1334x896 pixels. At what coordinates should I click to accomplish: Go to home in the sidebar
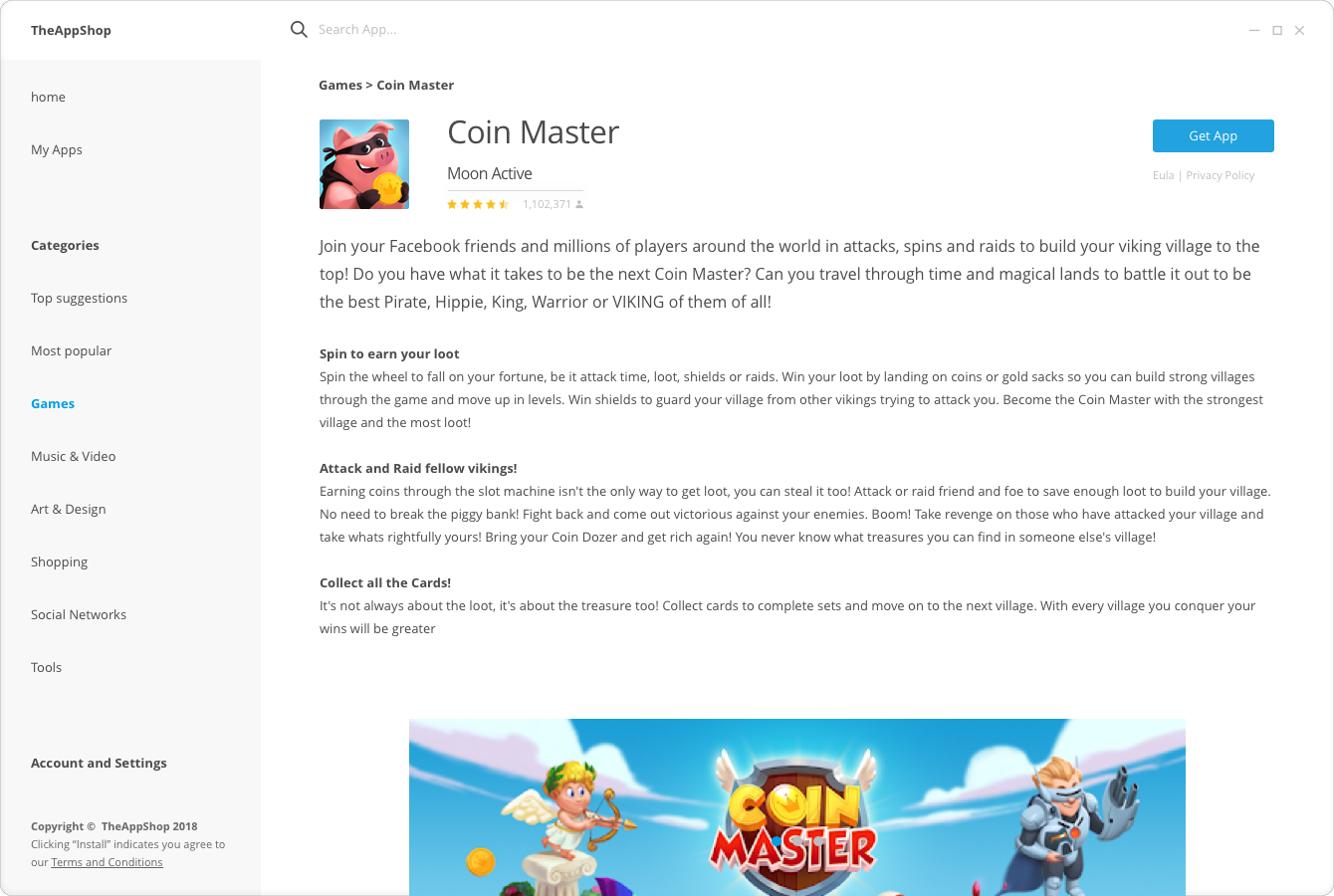pyautogui.click(x=48, y=97)
